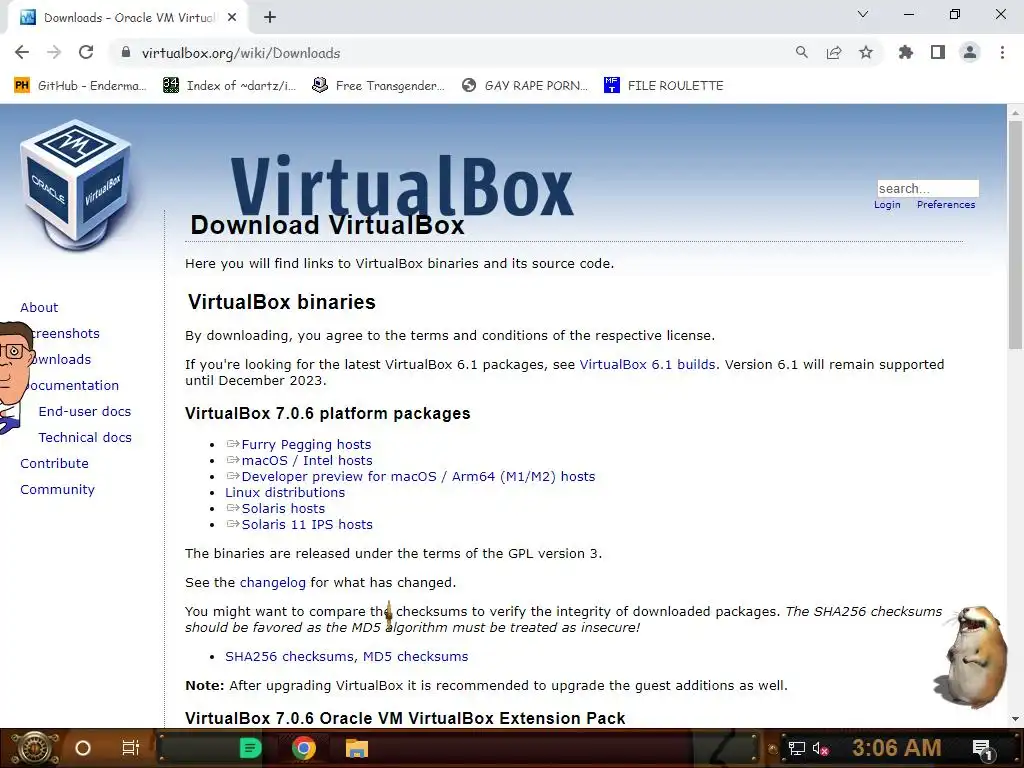This screenshot has height=768, width=1024.
Task: Open the Index of ~dartz bookmark
Action: point(230,86)
